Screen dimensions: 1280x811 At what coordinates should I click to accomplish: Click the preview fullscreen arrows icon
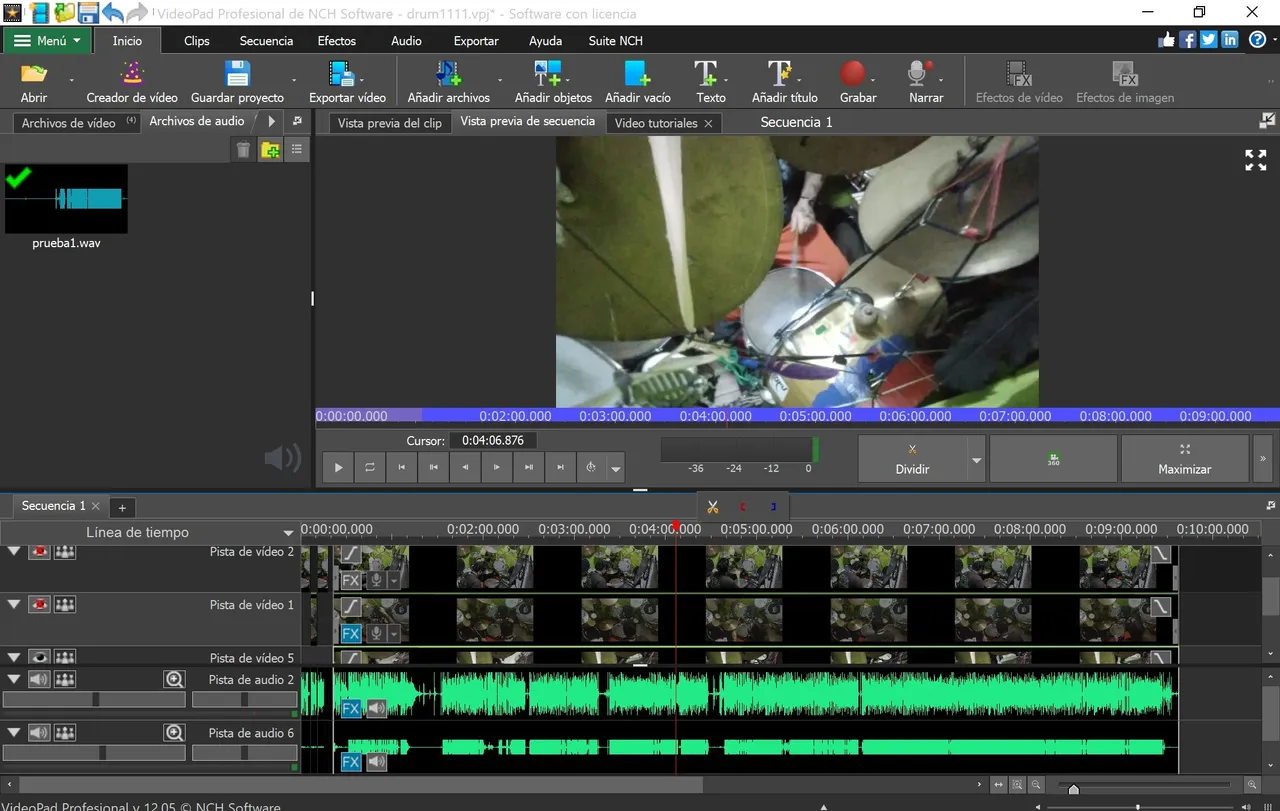click(1256, 160)
